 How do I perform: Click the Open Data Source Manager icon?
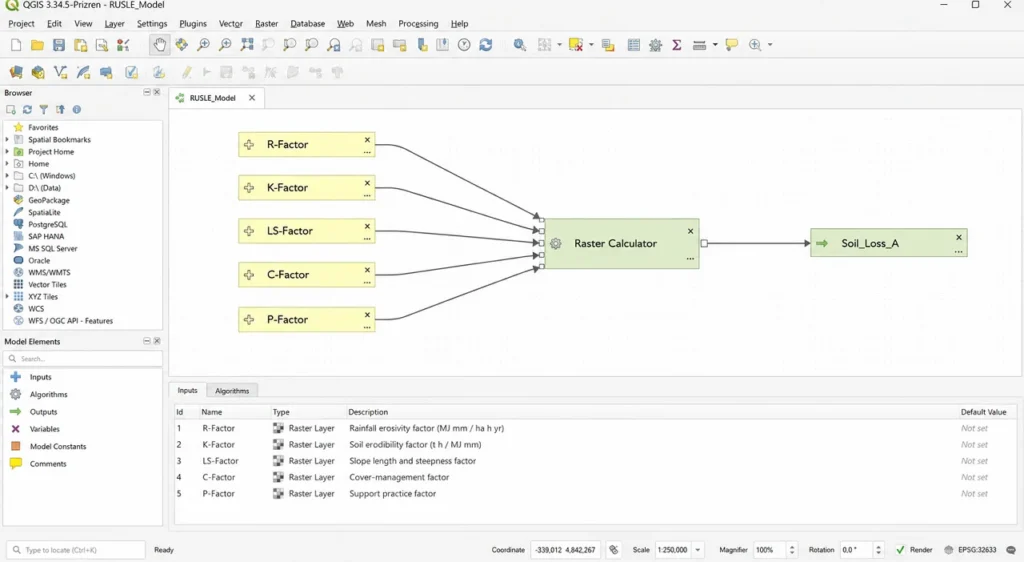point(16,72)
